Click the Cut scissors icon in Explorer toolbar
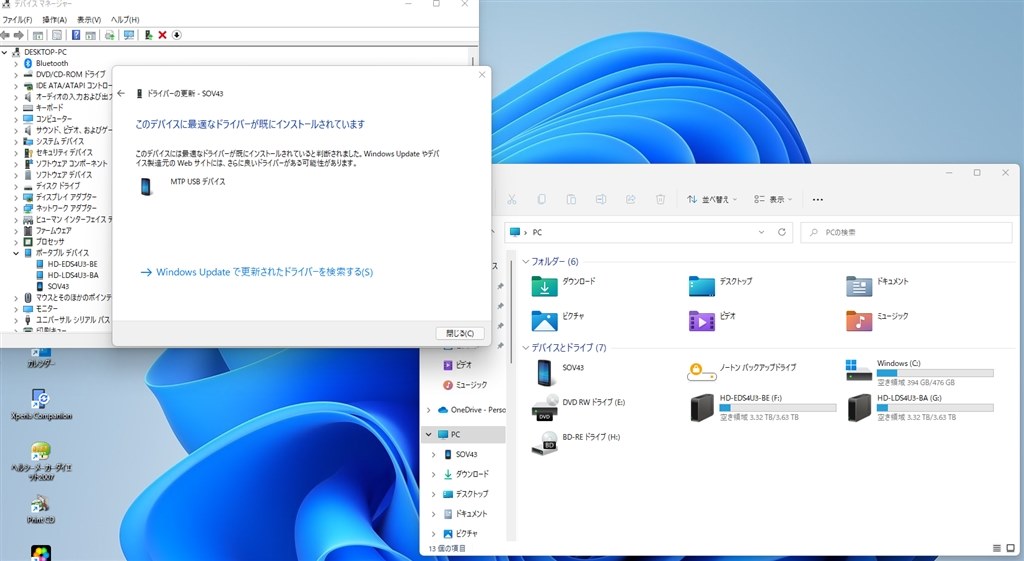Screen dimensions: 1024x561 512,199
